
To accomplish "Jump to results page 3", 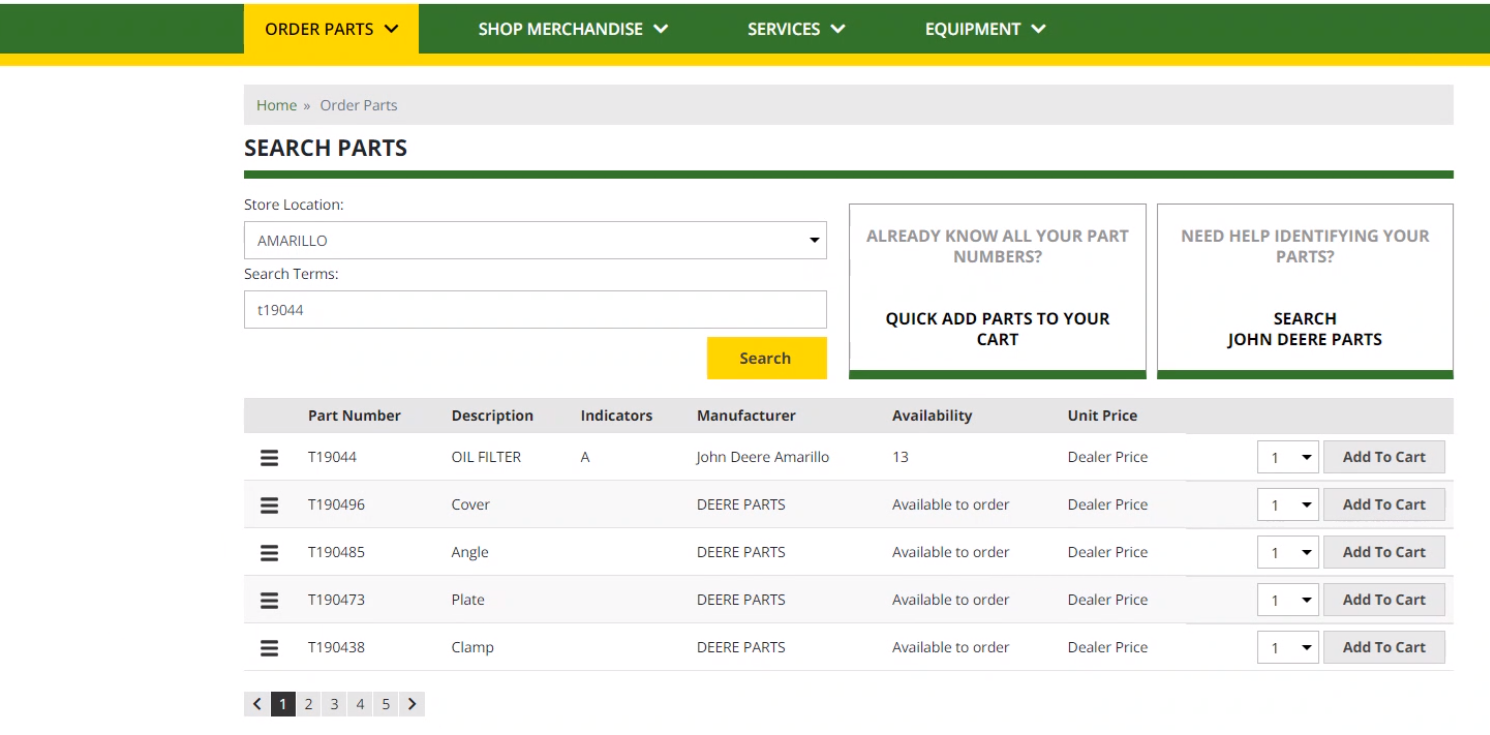I will [x=334, y=703].
